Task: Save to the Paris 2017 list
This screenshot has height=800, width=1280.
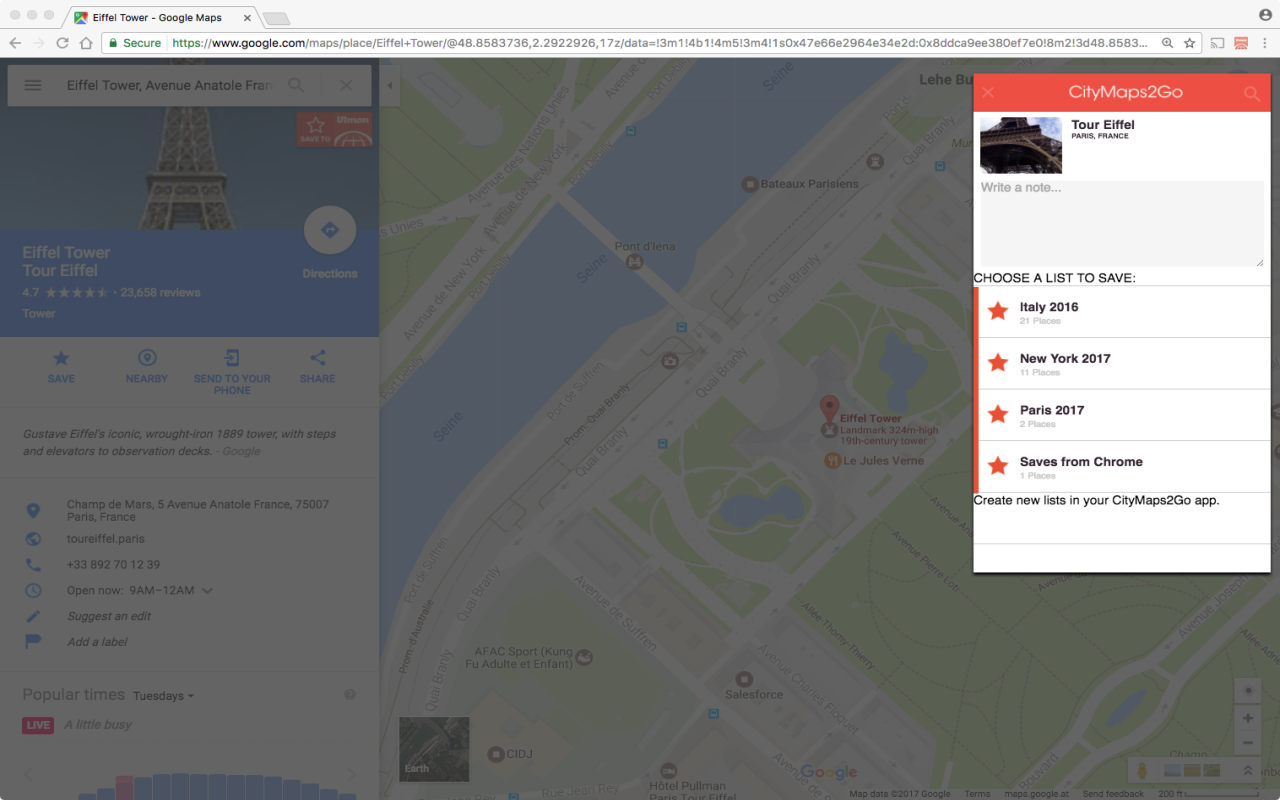Action: pyautogui.click(x=1122, y=415)
